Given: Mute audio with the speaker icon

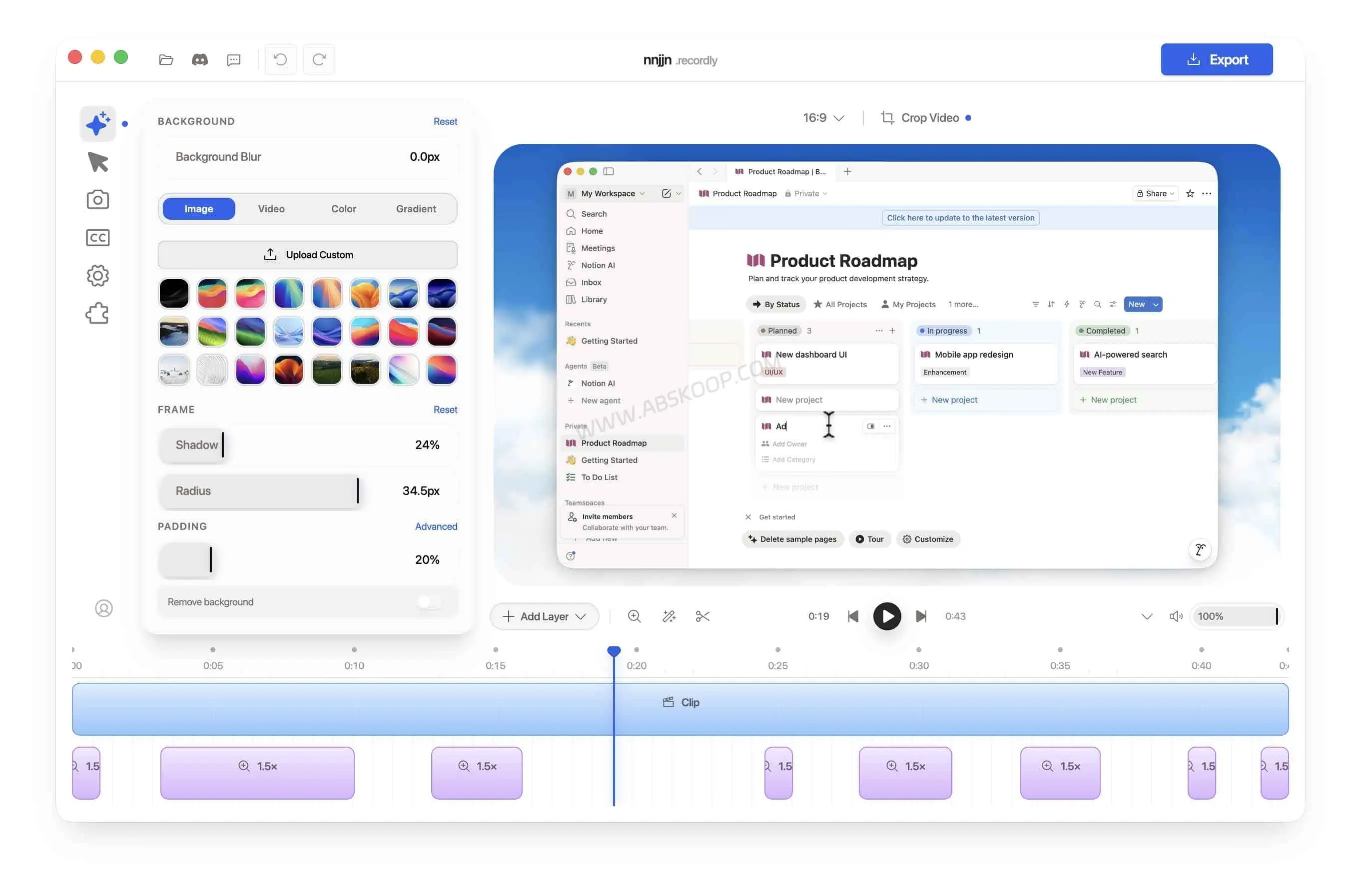Looking at the screenshot, I should coord(1176,616).
